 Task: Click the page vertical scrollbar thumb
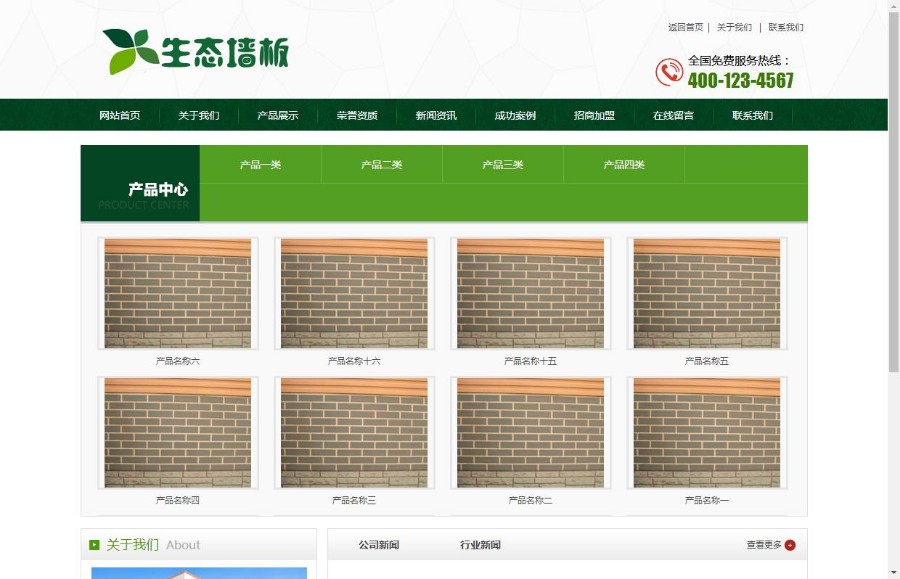coord(894,192)
